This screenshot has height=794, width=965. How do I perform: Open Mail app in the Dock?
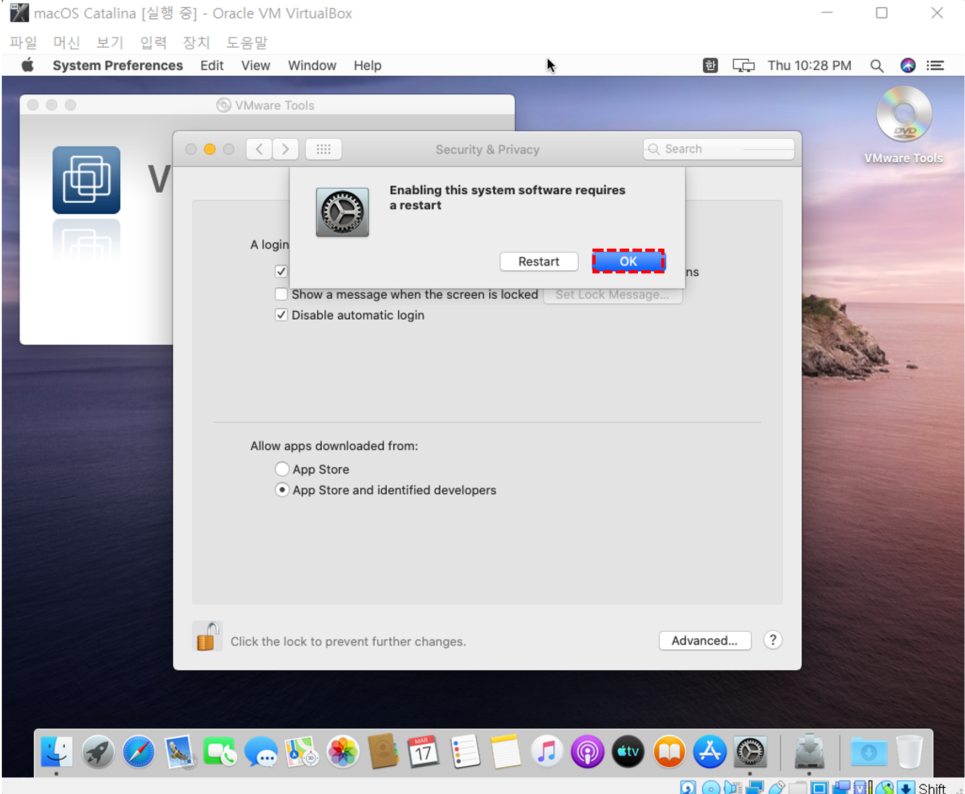[x=180, y=752]
